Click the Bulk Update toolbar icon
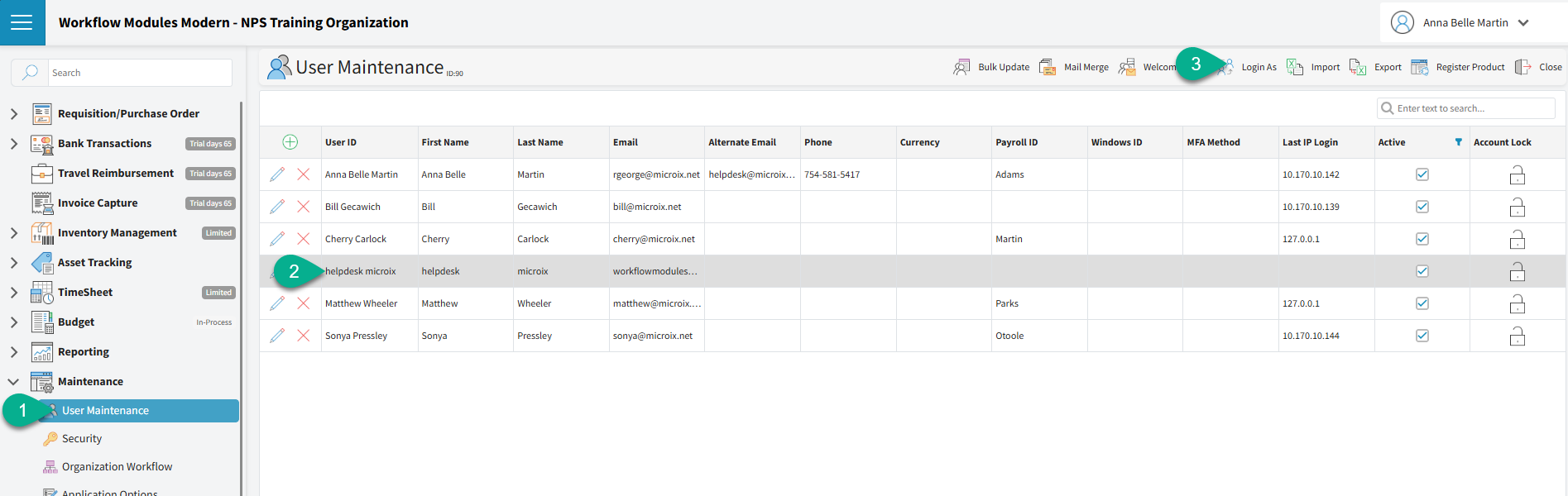The image size is (1568, 496). 961,67
